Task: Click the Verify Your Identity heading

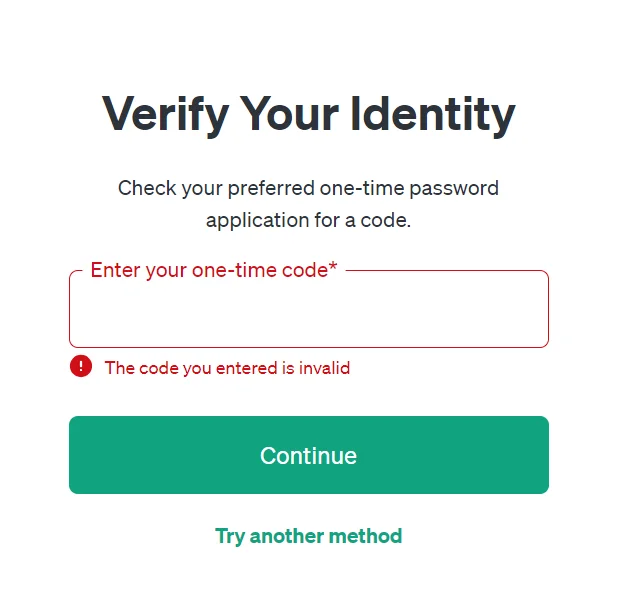Action: pyautogui.click(x=309, y=114)
